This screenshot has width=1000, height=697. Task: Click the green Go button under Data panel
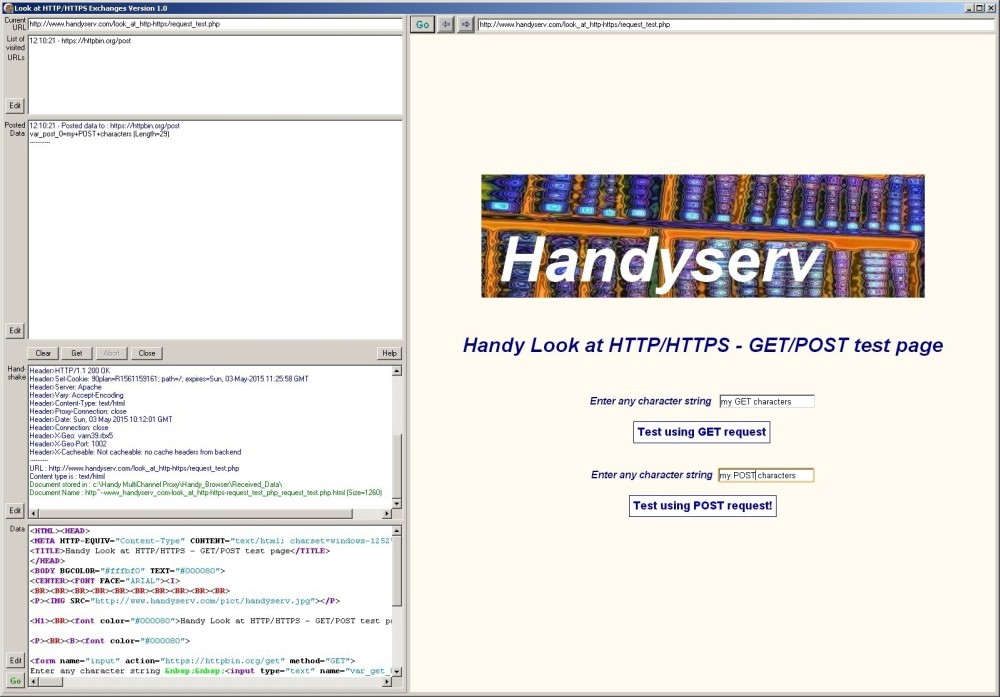[15, 680]
